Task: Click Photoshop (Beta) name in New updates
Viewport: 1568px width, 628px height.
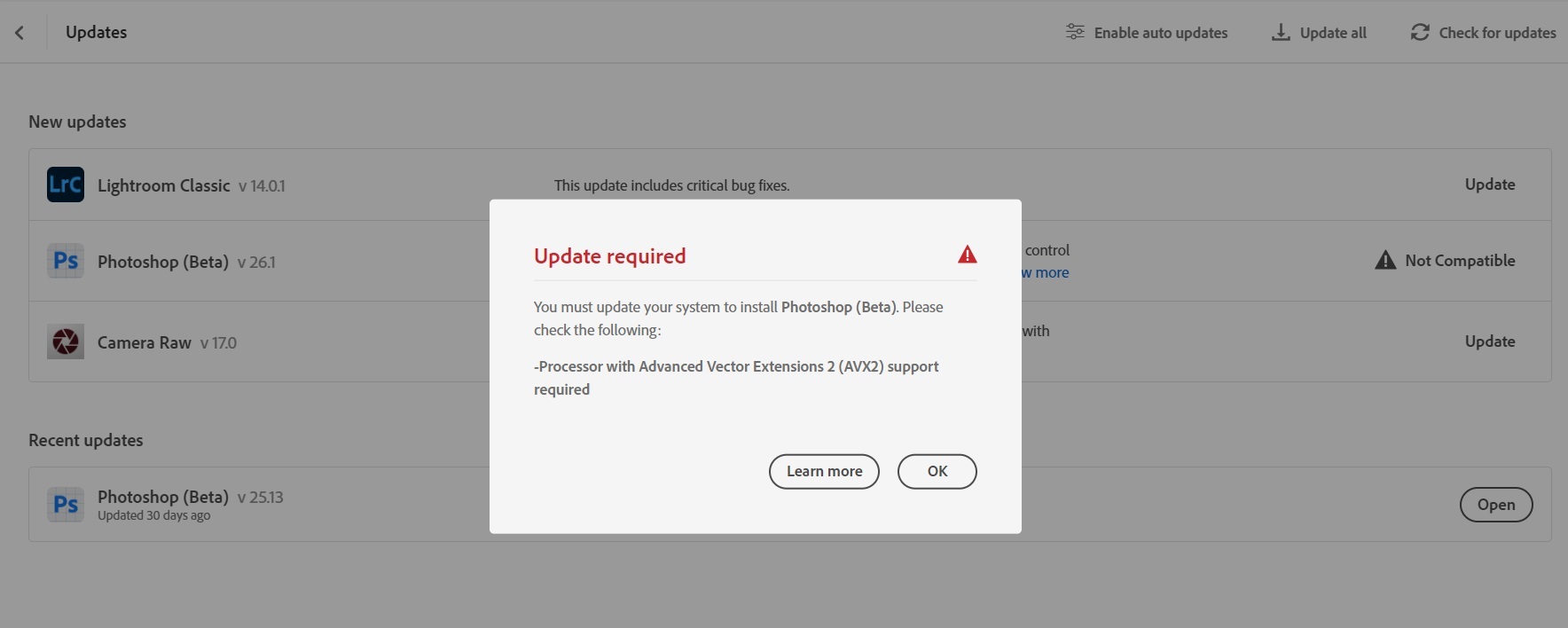Action: (x=163, y=262)
